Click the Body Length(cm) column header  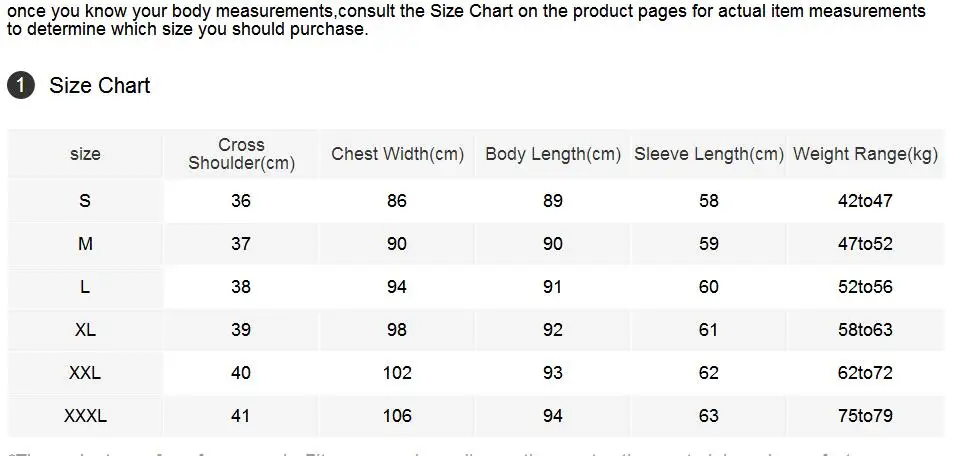[553, 154]
